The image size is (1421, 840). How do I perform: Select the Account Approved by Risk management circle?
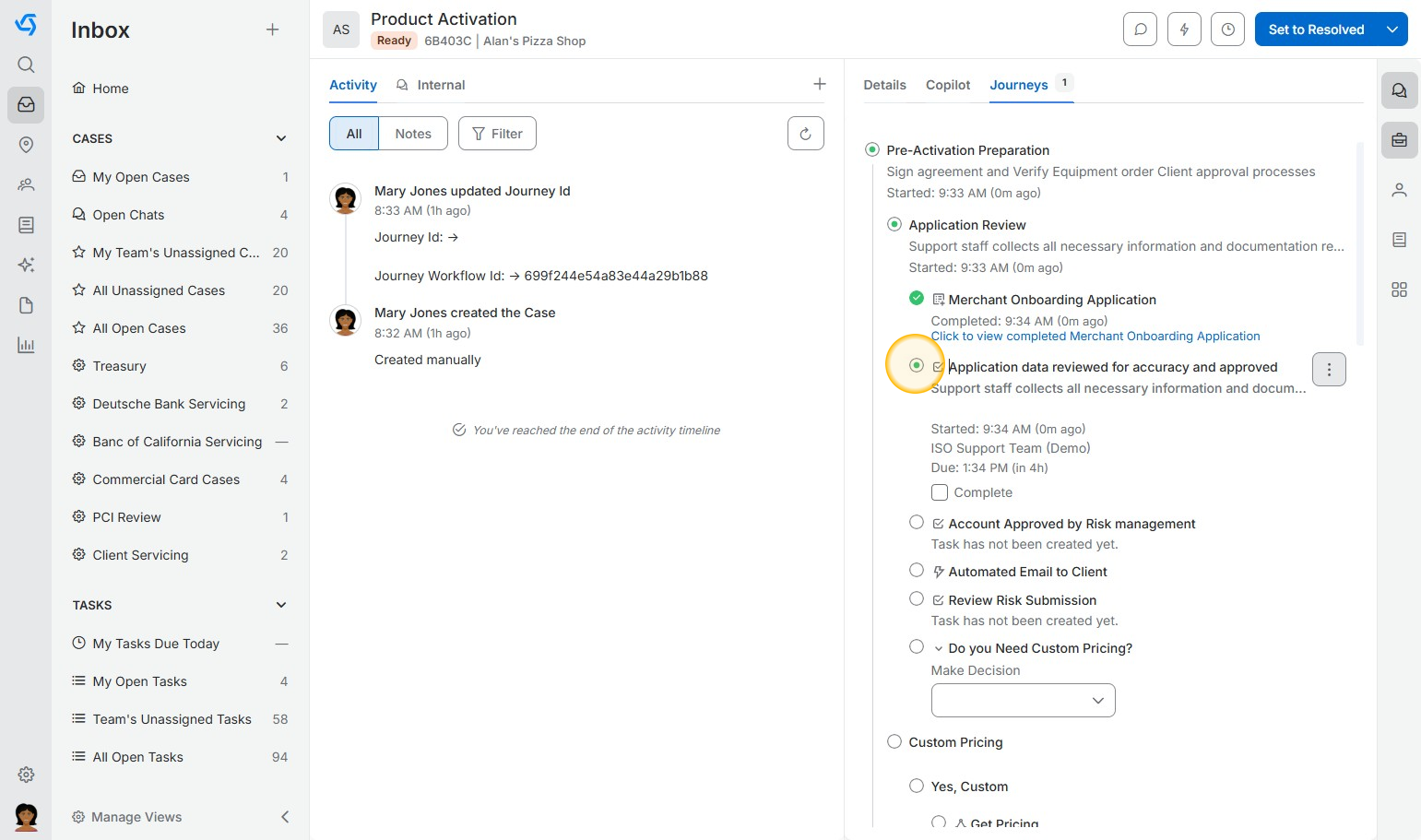[917, 523]
